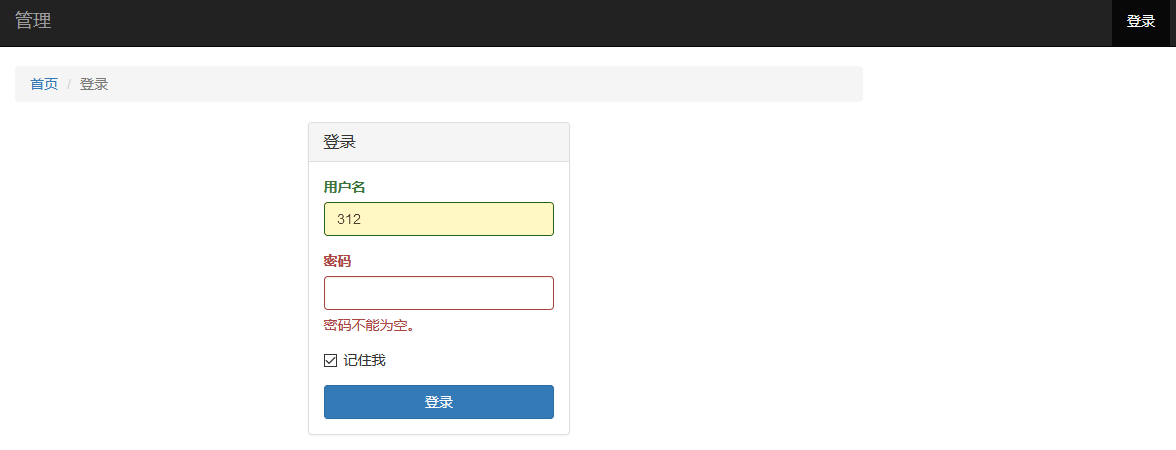Click the green 用户名 field label
The width and height of the screenshot is (1176, 450).
click(344, 187)
